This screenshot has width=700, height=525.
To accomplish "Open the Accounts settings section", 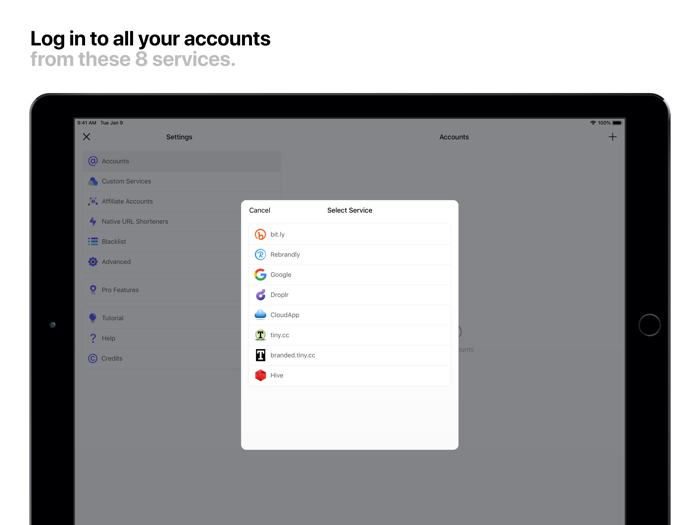I will (x=182, y=161).
